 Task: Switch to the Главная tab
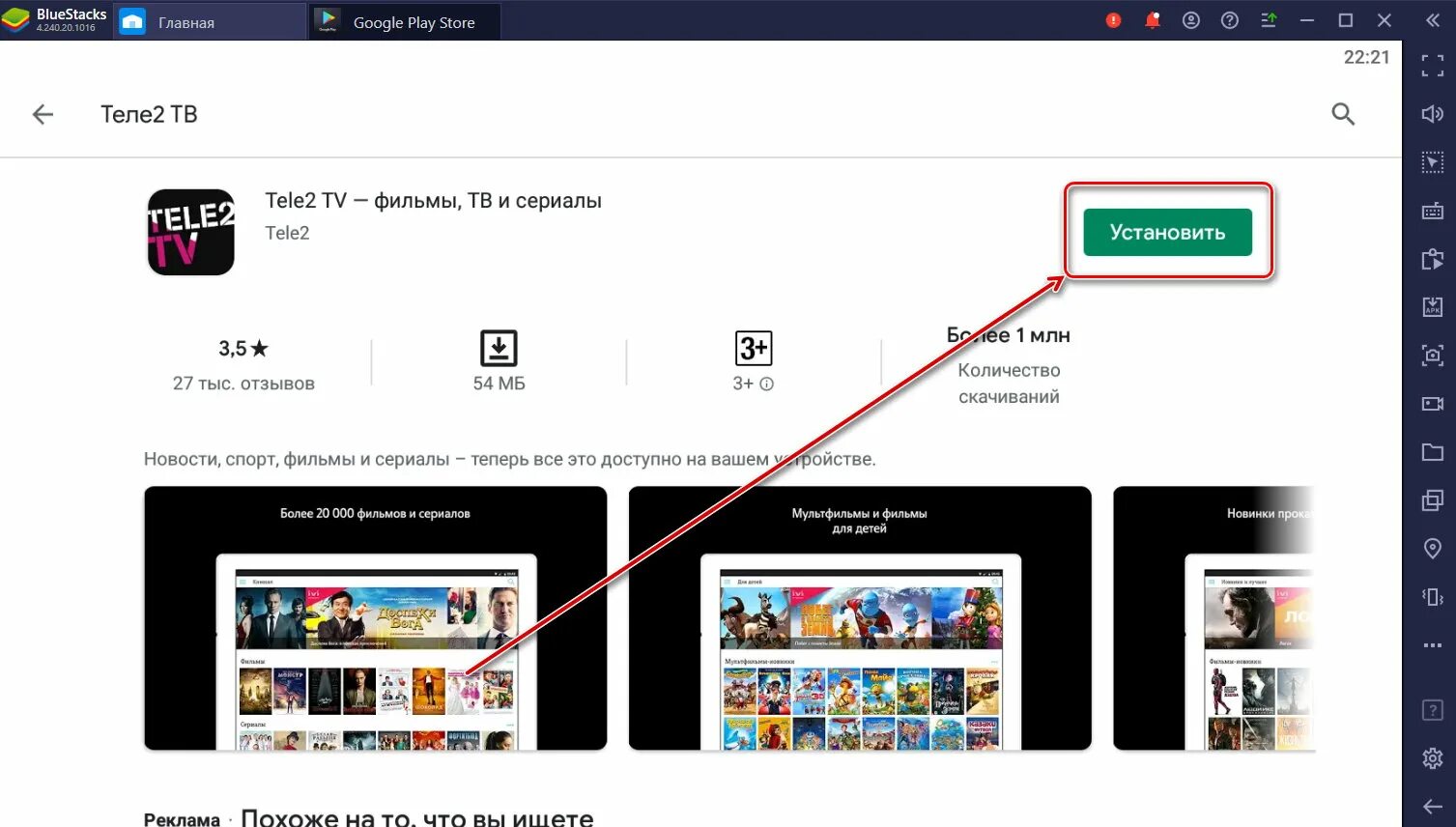(211, 21)
